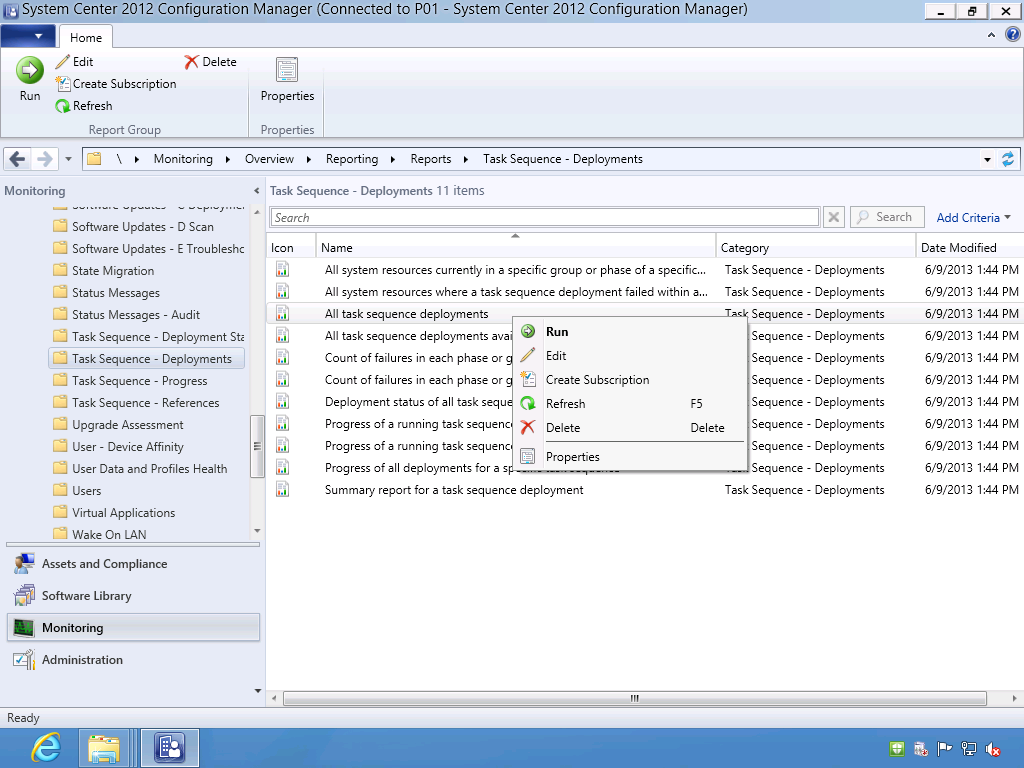Image resolution: width=1024 pixels, height=768 pixels.
Task: Open the Add Criteria dropdown
Action: [973, 217]
